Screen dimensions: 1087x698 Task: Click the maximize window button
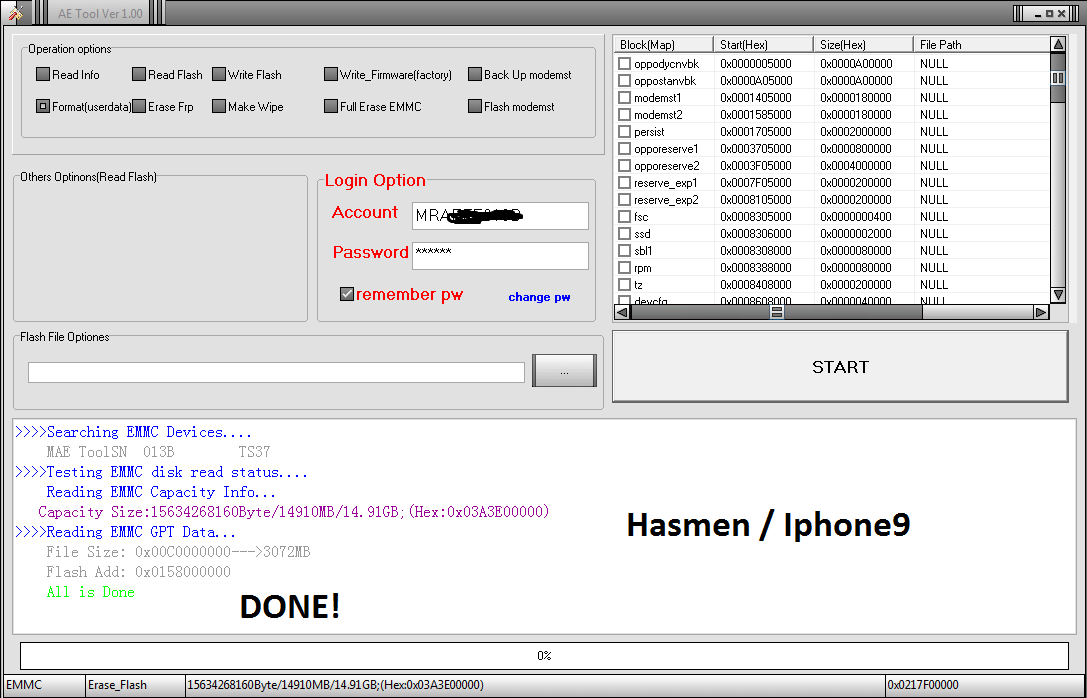[x=1050, y=13]
